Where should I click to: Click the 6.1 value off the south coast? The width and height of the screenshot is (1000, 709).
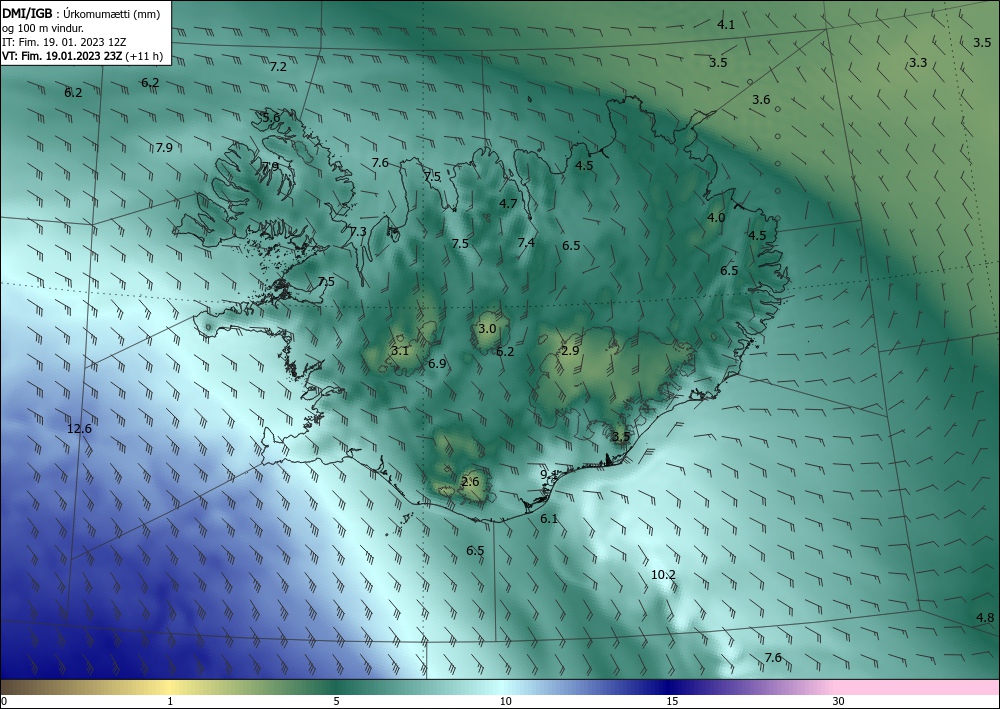pos(549,519)
